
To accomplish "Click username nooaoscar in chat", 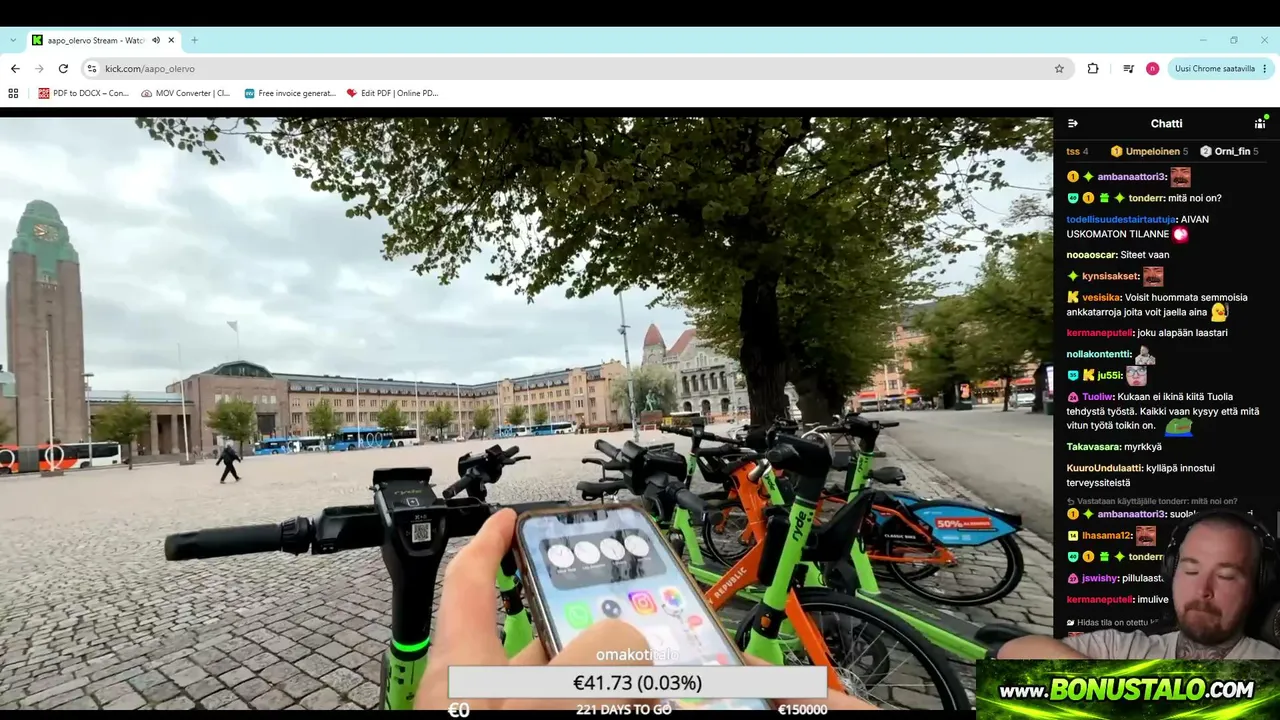I will coord(1091,255).
